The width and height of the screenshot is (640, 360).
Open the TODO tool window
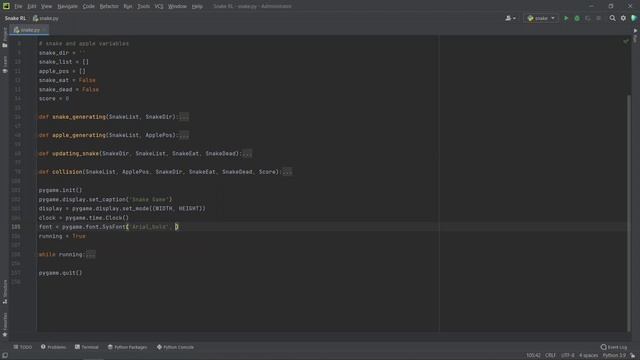[x=23, y=347]
